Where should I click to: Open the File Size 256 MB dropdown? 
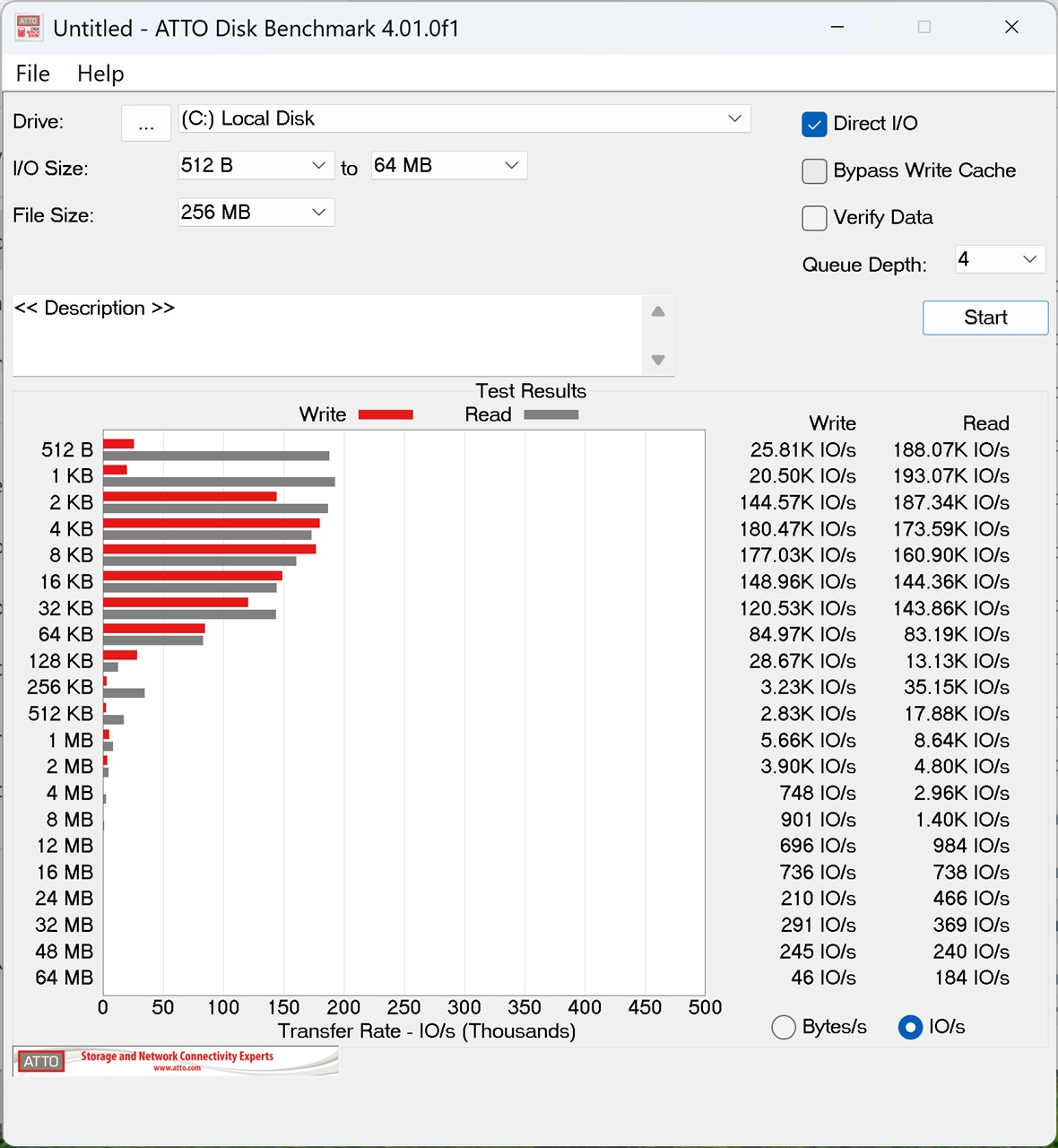pos(256,213)
